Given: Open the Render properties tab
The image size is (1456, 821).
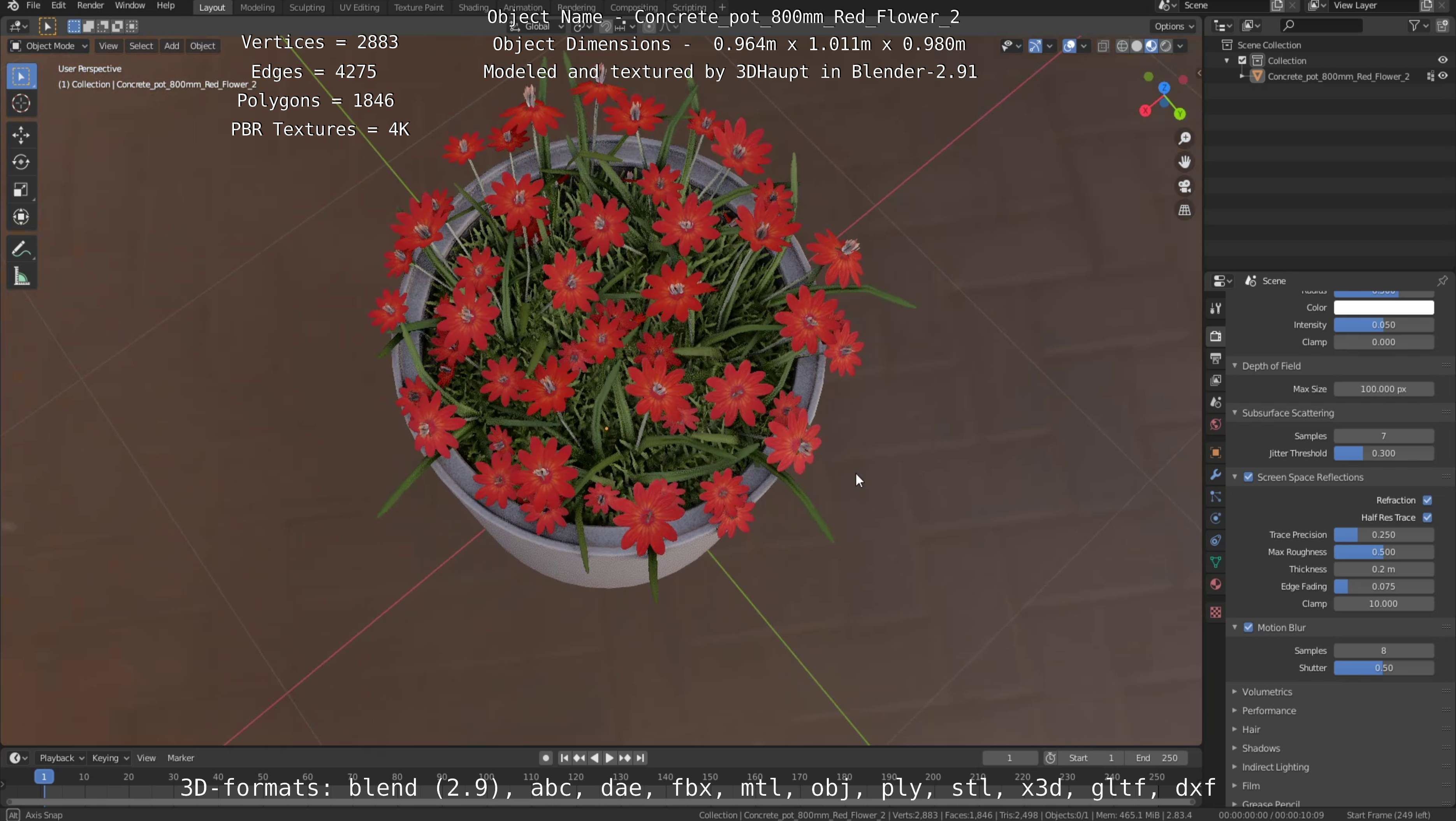Looking at the screenshot, I should [1216, 336].
